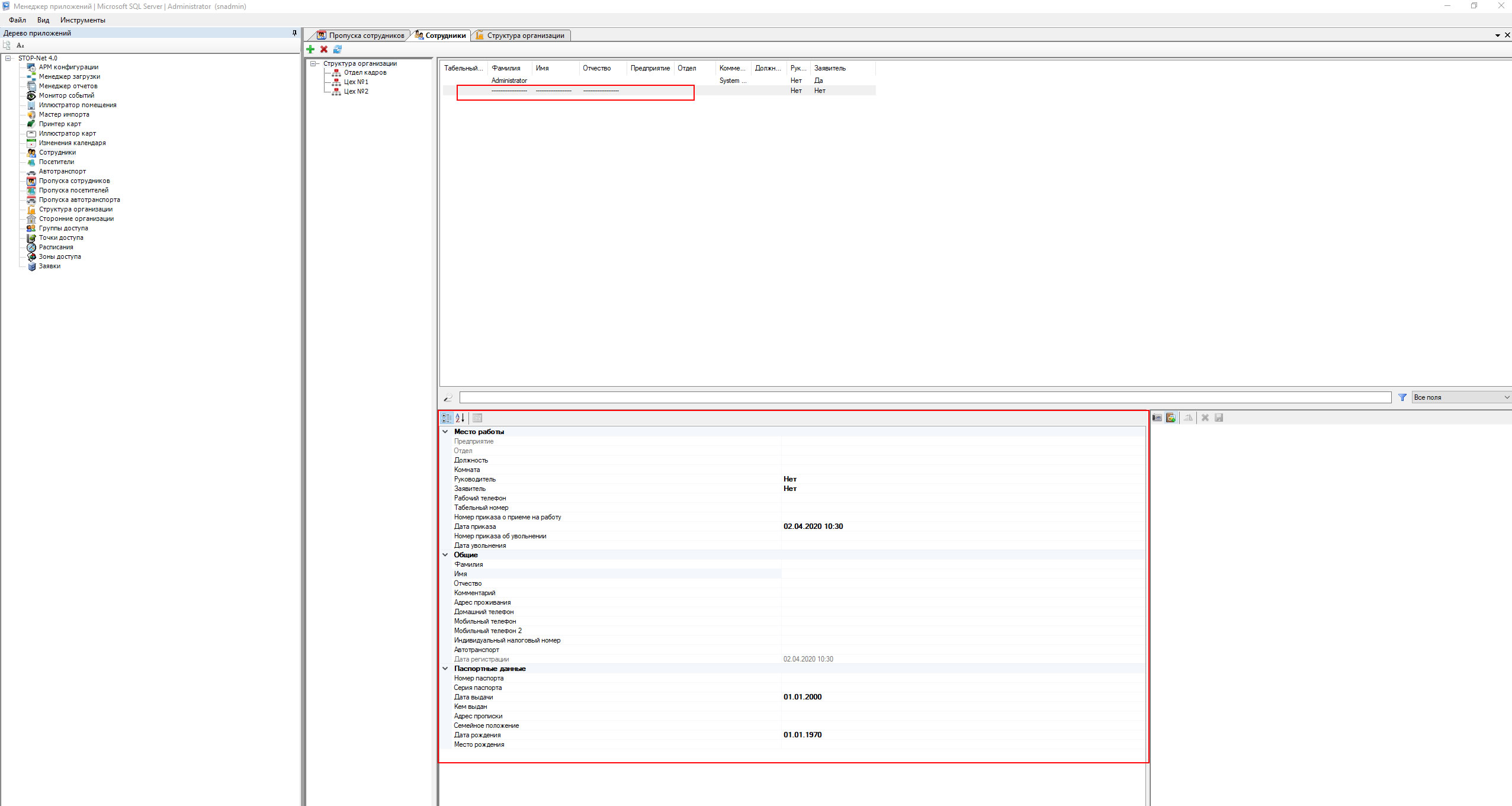The width and height of the screenshot is (1512, 806).
Task: Collapse the Место работы property section
Action: (445, 432)
